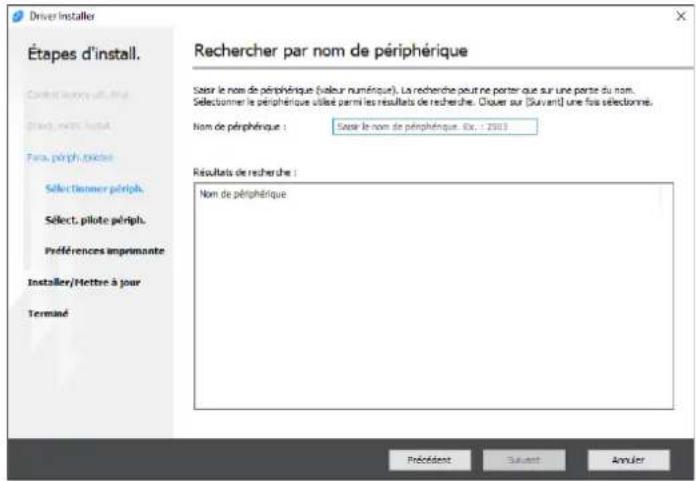Click the Nom de périphérique field label

pos(239,127)
